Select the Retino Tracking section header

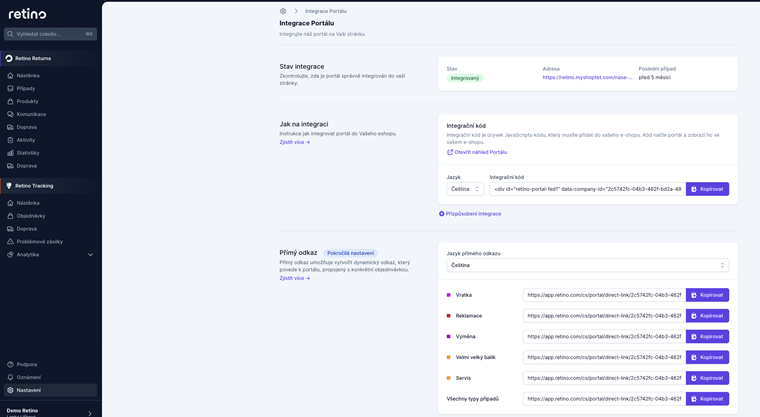click(x=34, y=186)
